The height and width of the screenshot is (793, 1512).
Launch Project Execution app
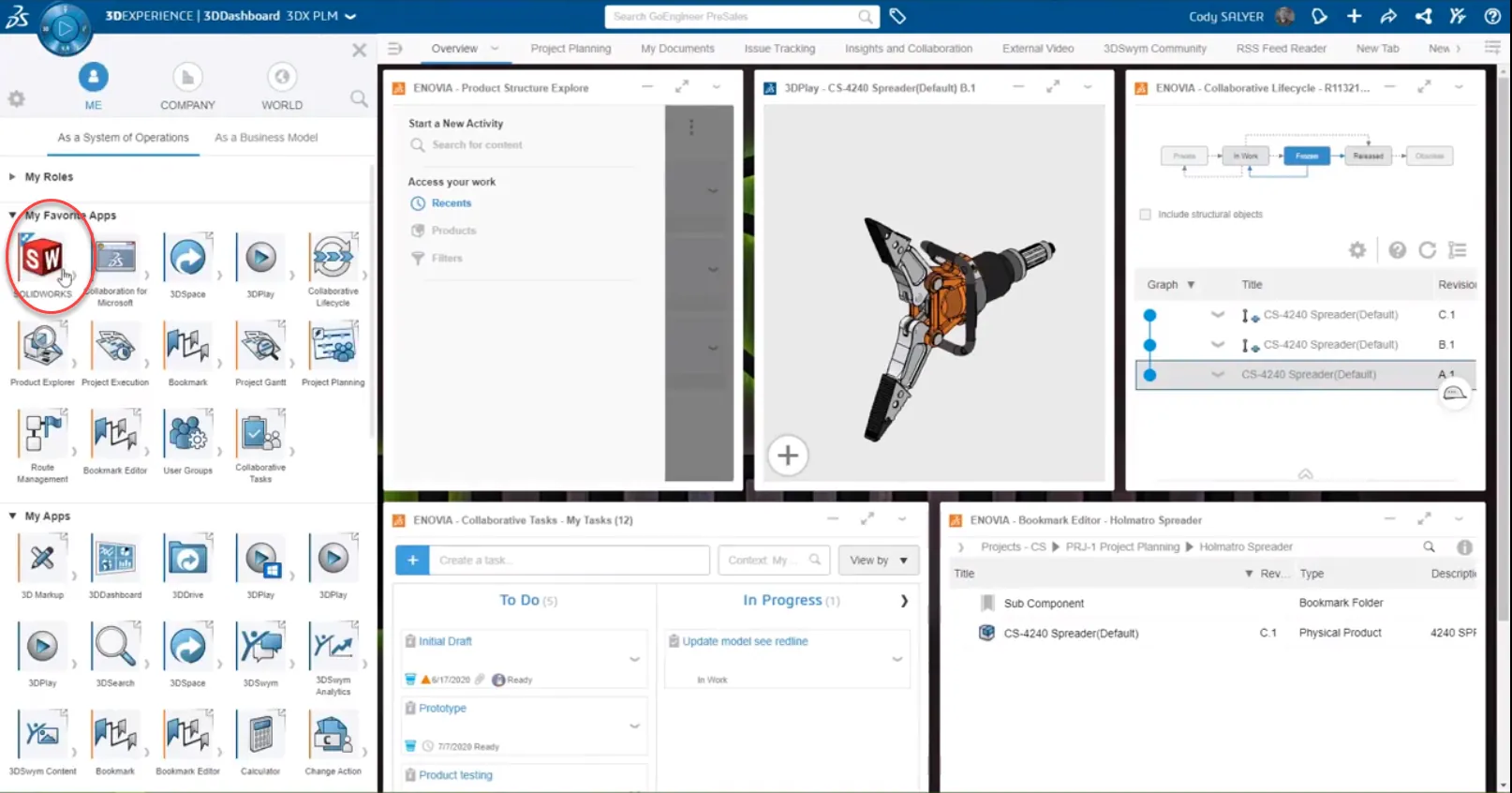(115, 346)
